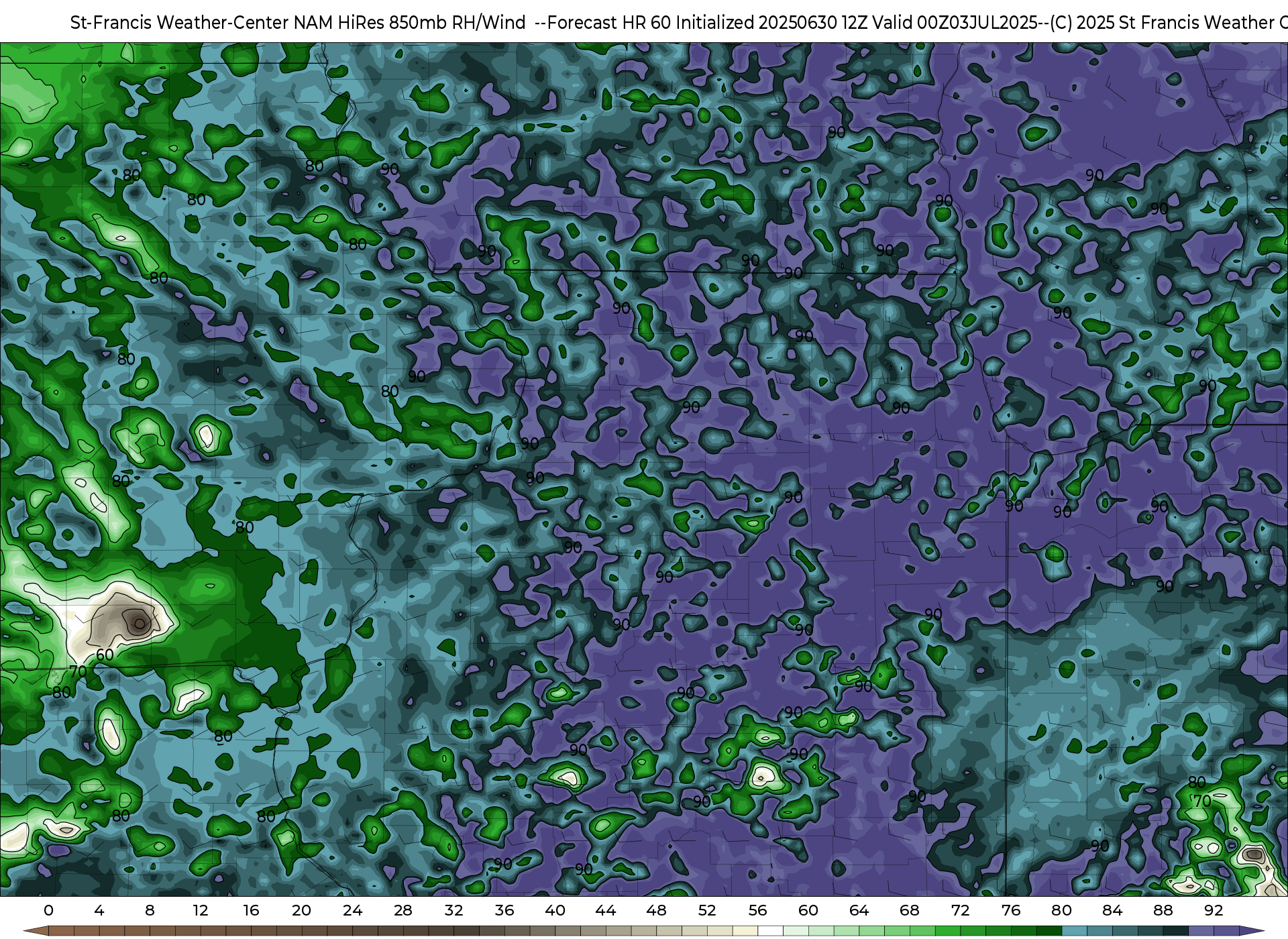Click the color scale tick label "72"
1288x939 pixels.
tap(960, 910)
